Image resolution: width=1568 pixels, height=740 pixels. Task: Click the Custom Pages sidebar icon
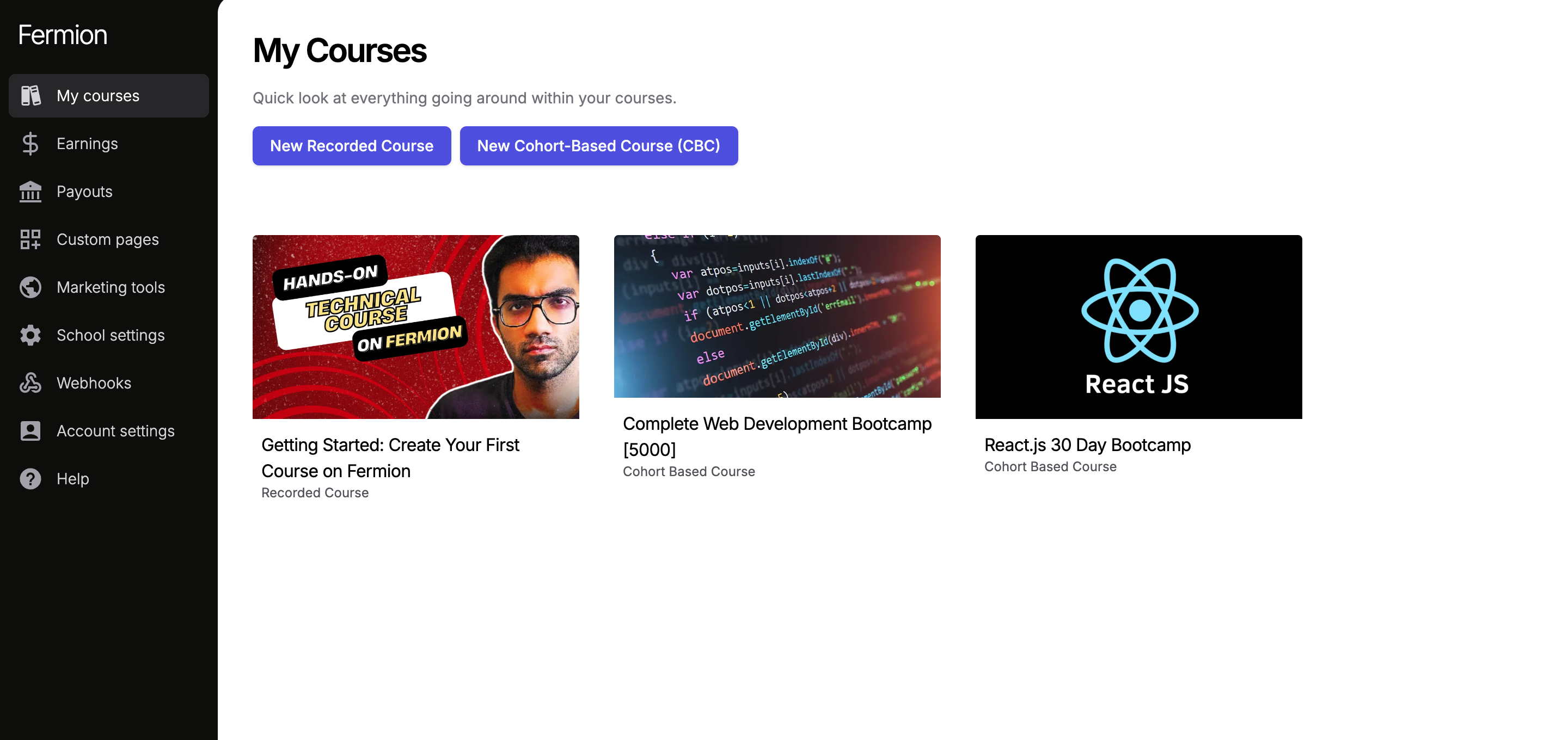tap(28, 239)
